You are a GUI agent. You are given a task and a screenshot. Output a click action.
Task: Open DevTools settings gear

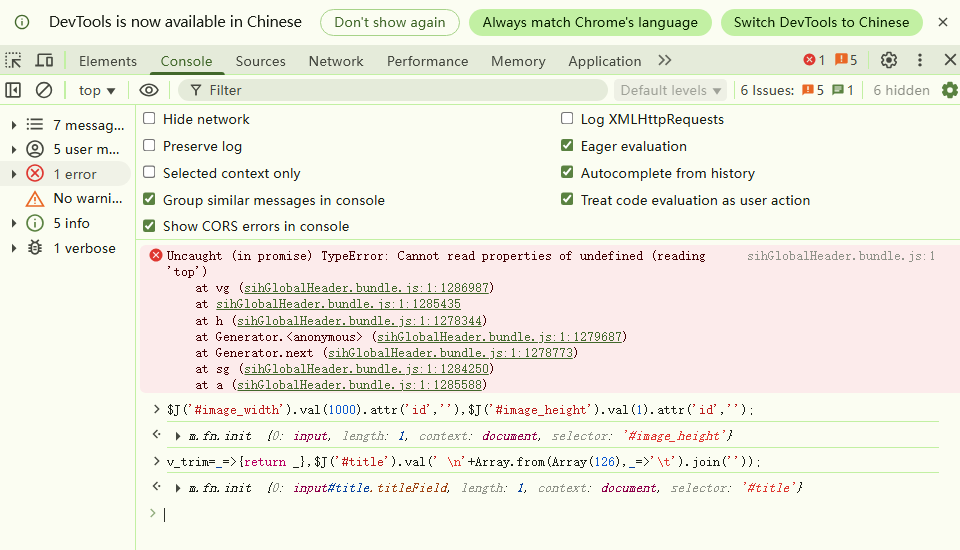click(888, 60)
